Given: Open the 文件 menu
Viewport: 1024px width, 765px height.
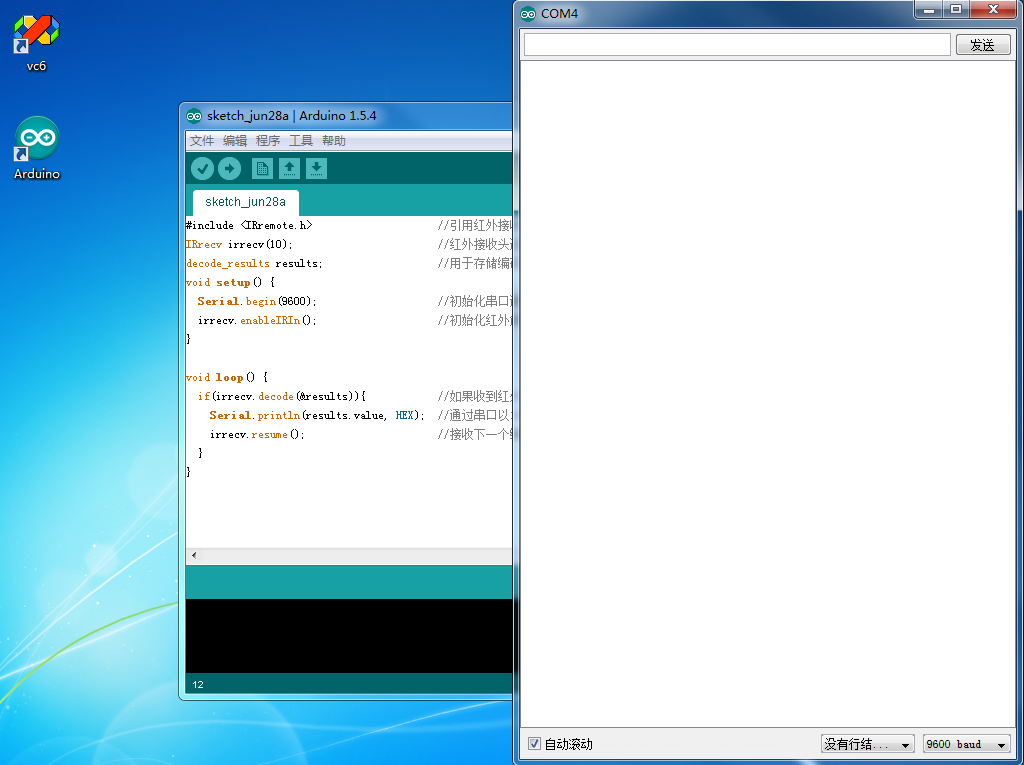Looking at the screenshot, I should point(202,141).
